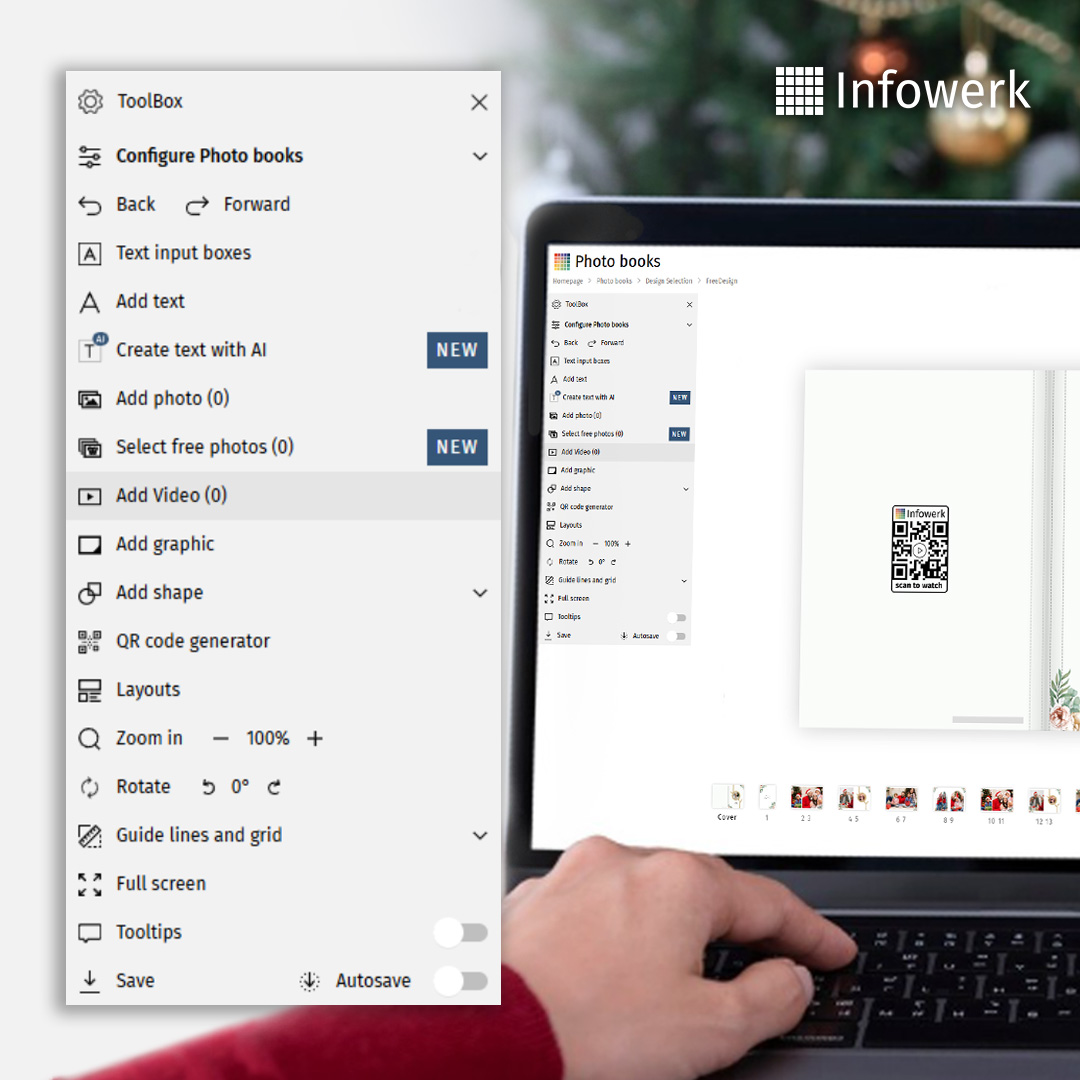Expand Add shape chevron on laptop ToolBox

coord(686,489)
